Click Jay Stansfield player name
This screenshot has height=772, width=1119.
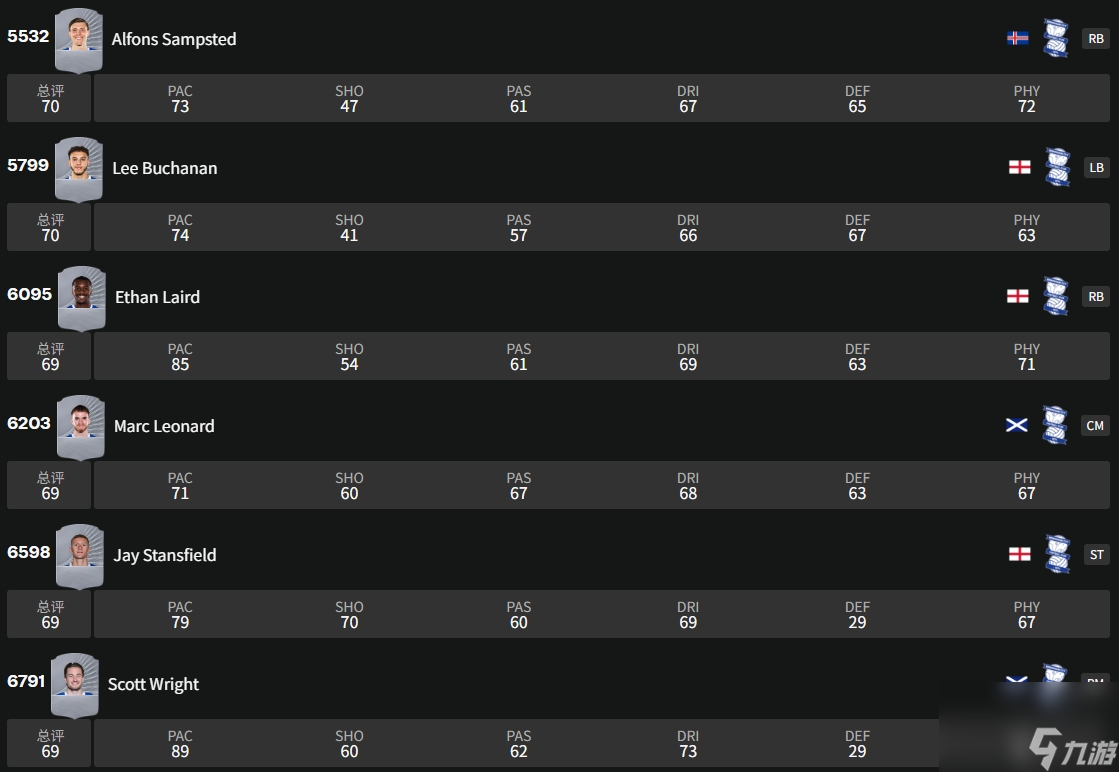[x=165, y=555]
